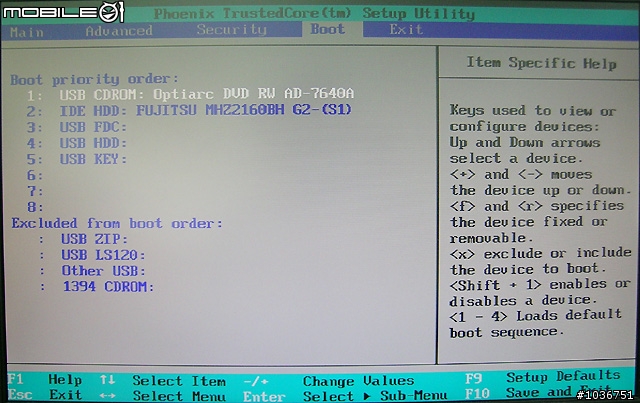Click the Phoenix TrustedCore Setup Utility title
The width and height of the screenshot is (640, 403).
(x=314, y=13)
